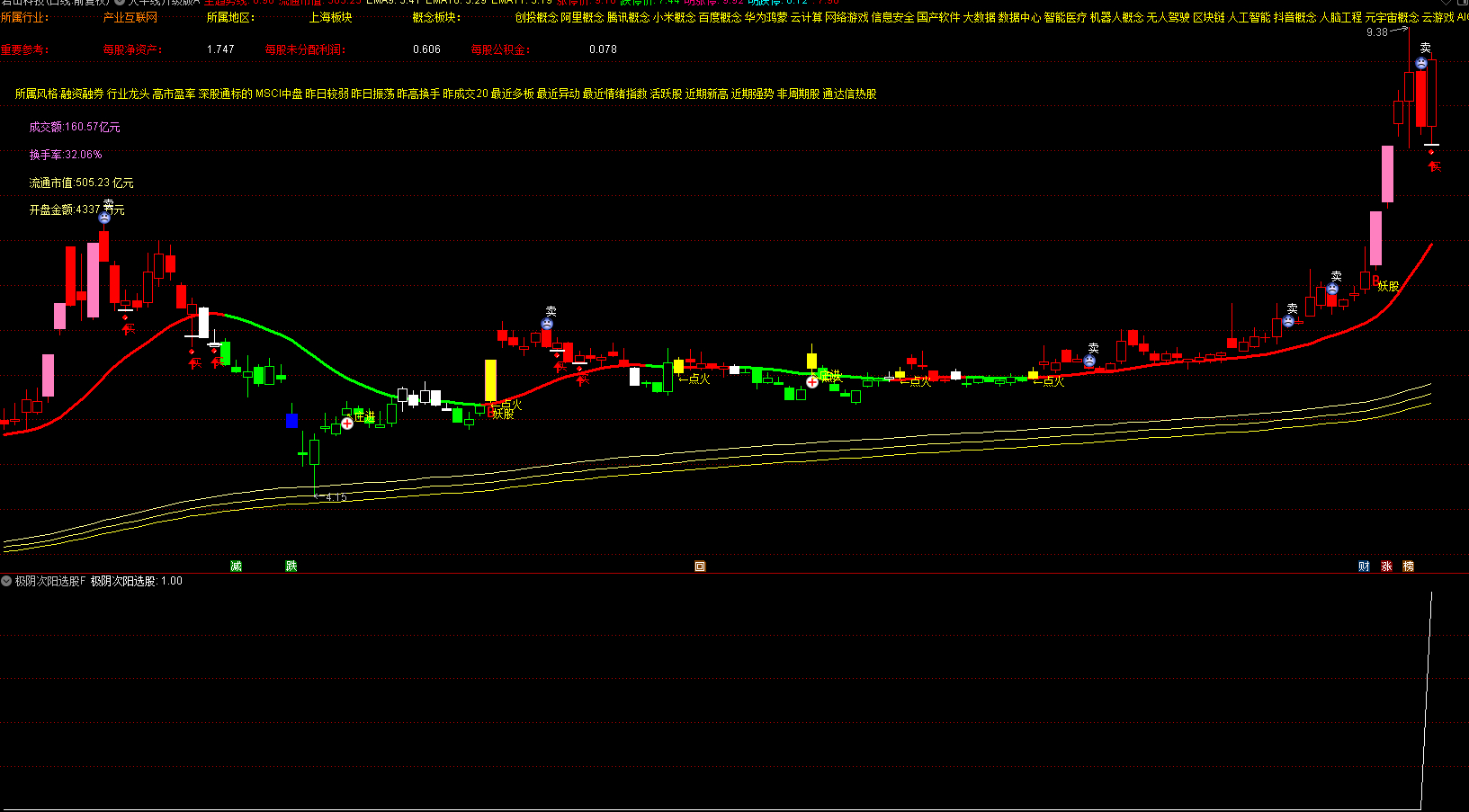Click the red 涨 event marker

click(1386, 566)
